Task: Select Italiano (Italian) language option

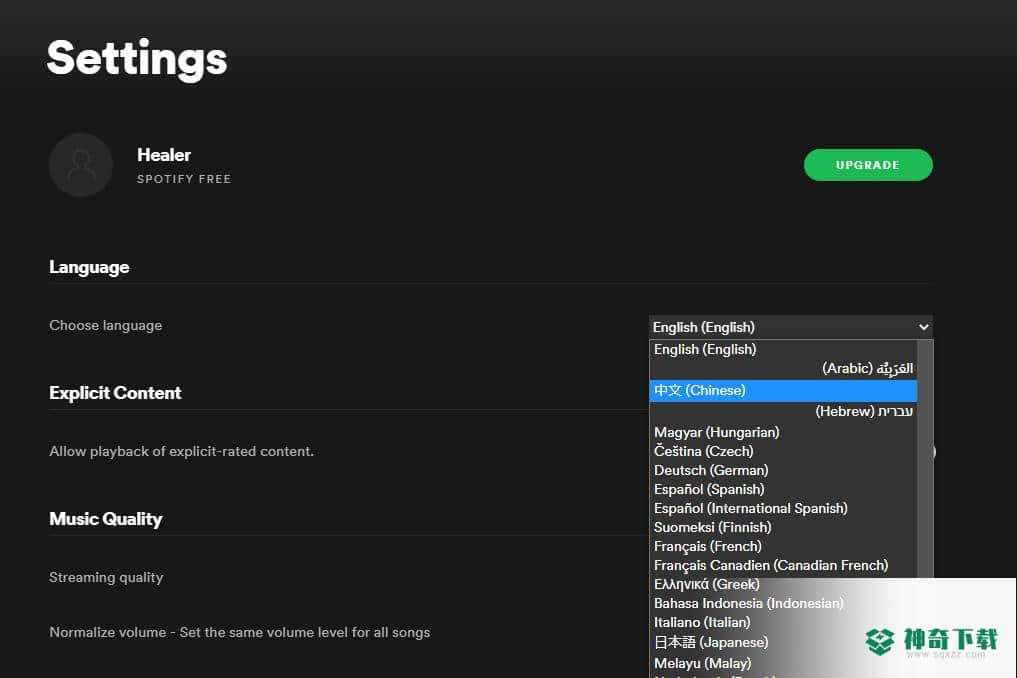Action: point(783,622)
